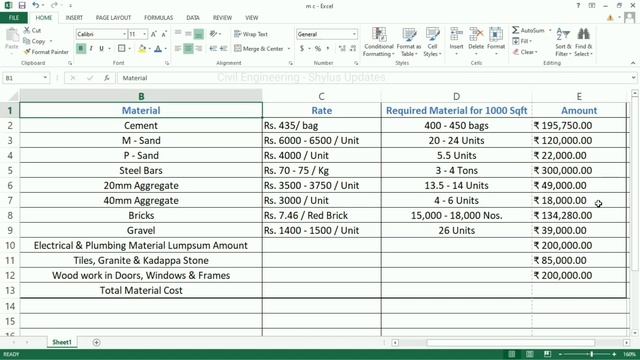Viewport: 640px width, 360px height.
Task: Open Cell Styles gallery
Action: (432, 42)
